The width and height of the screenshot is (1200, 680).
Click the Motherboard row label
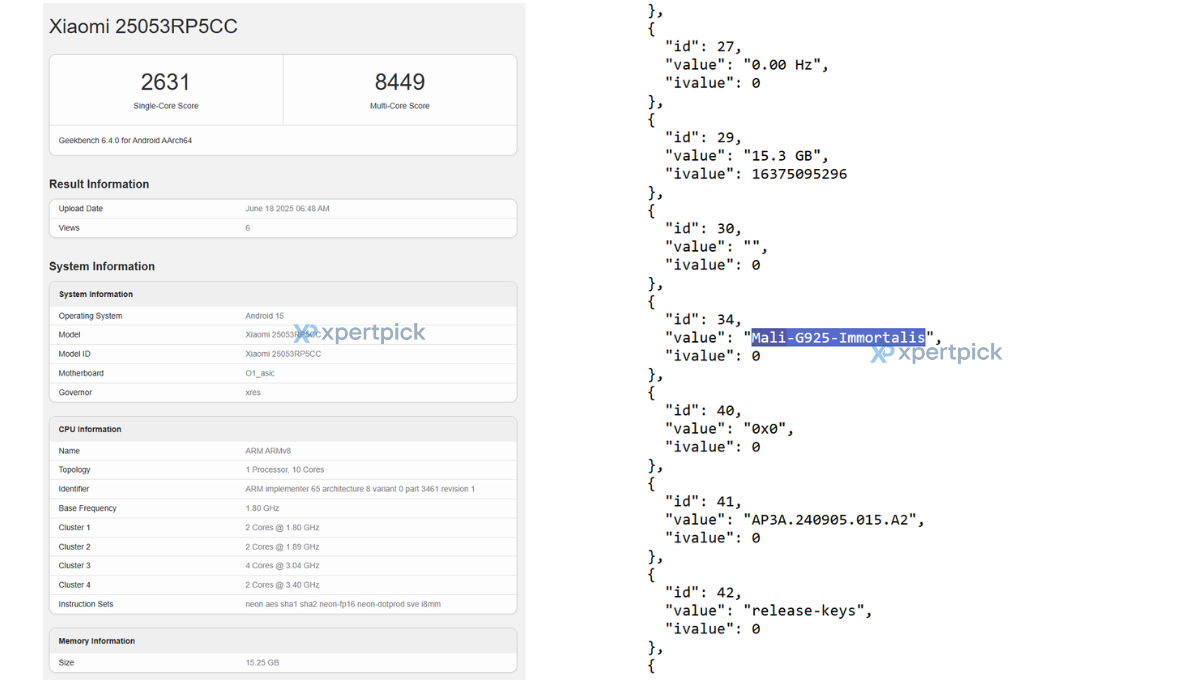click(x=81, y=373)
